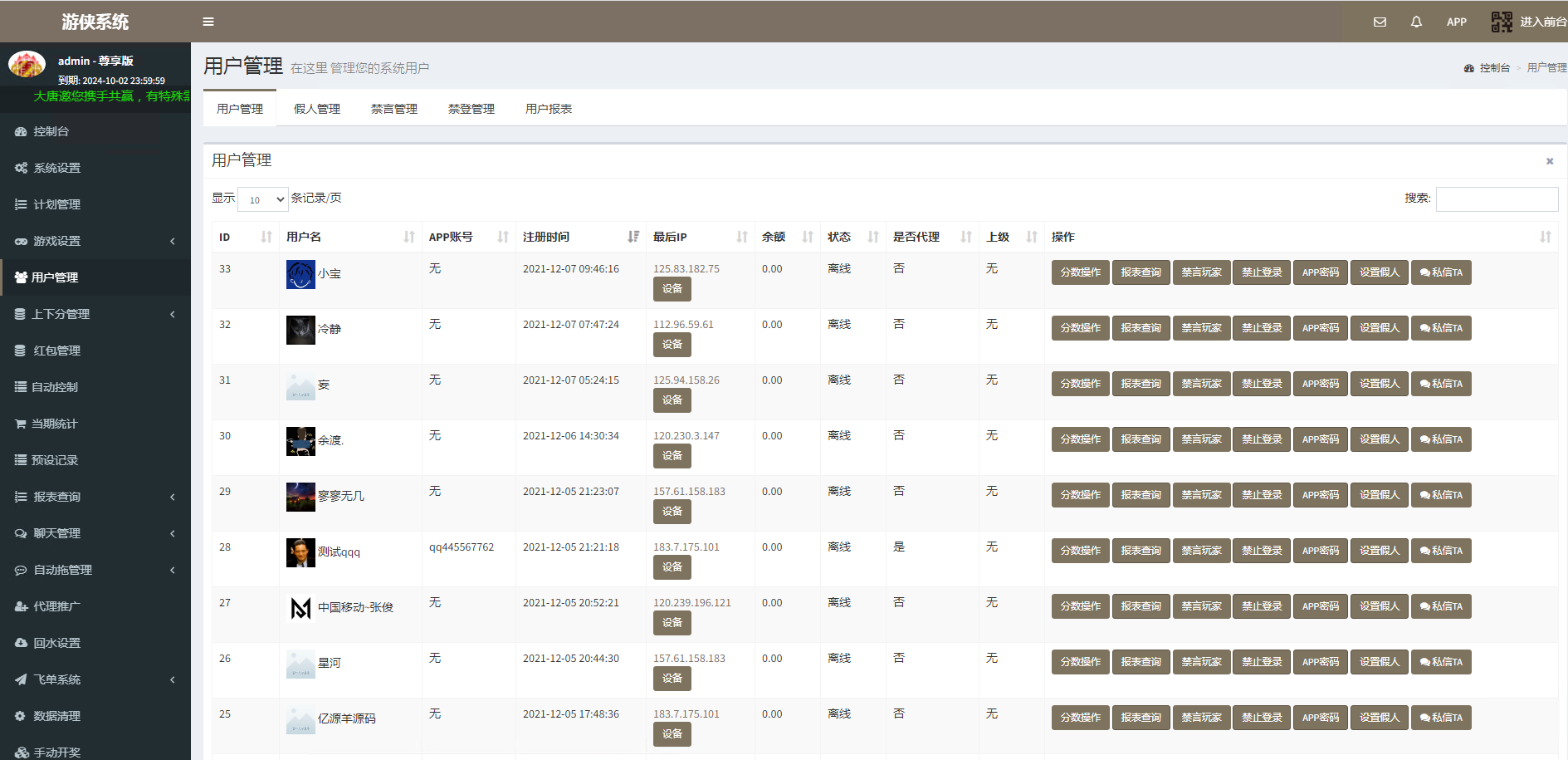Click 设备 button under IP 125.94.158.26
This screenshot has width=1568, height=760.
[x=672, y=400]
